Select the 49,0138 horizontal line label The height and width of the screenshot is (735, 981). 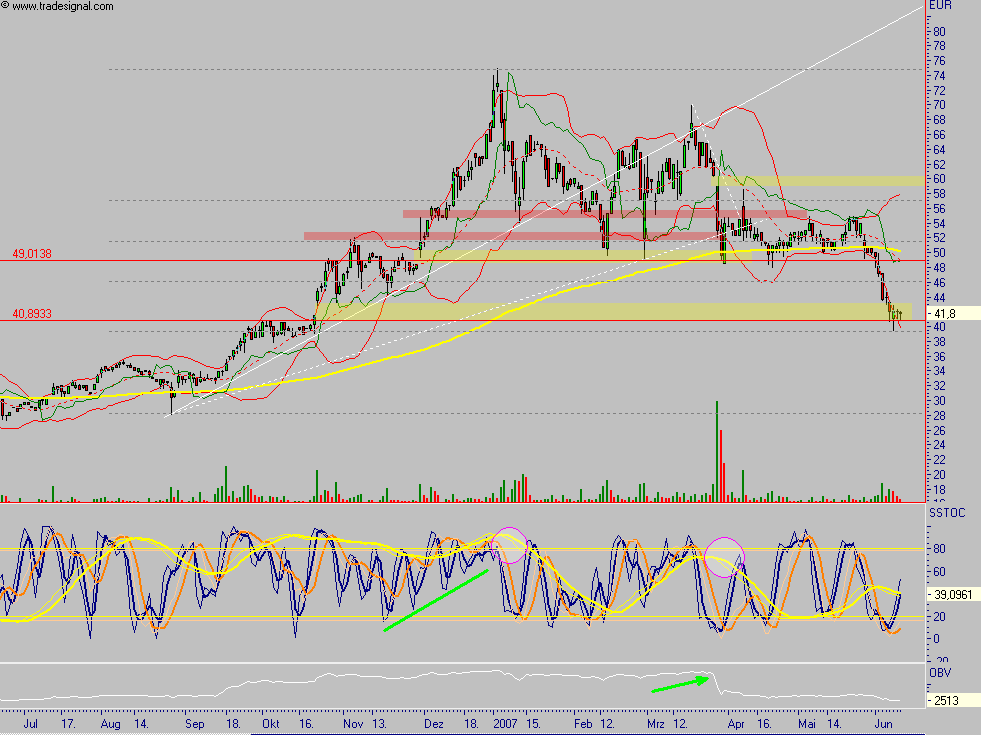click(32, 254)
